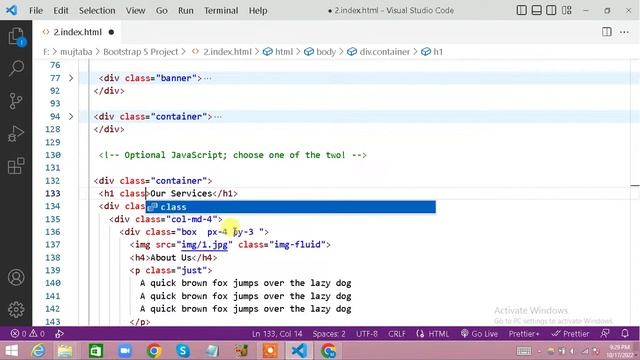
Task: Switch to Visual Studio Code taskbar icon
Action: [299, 351]
